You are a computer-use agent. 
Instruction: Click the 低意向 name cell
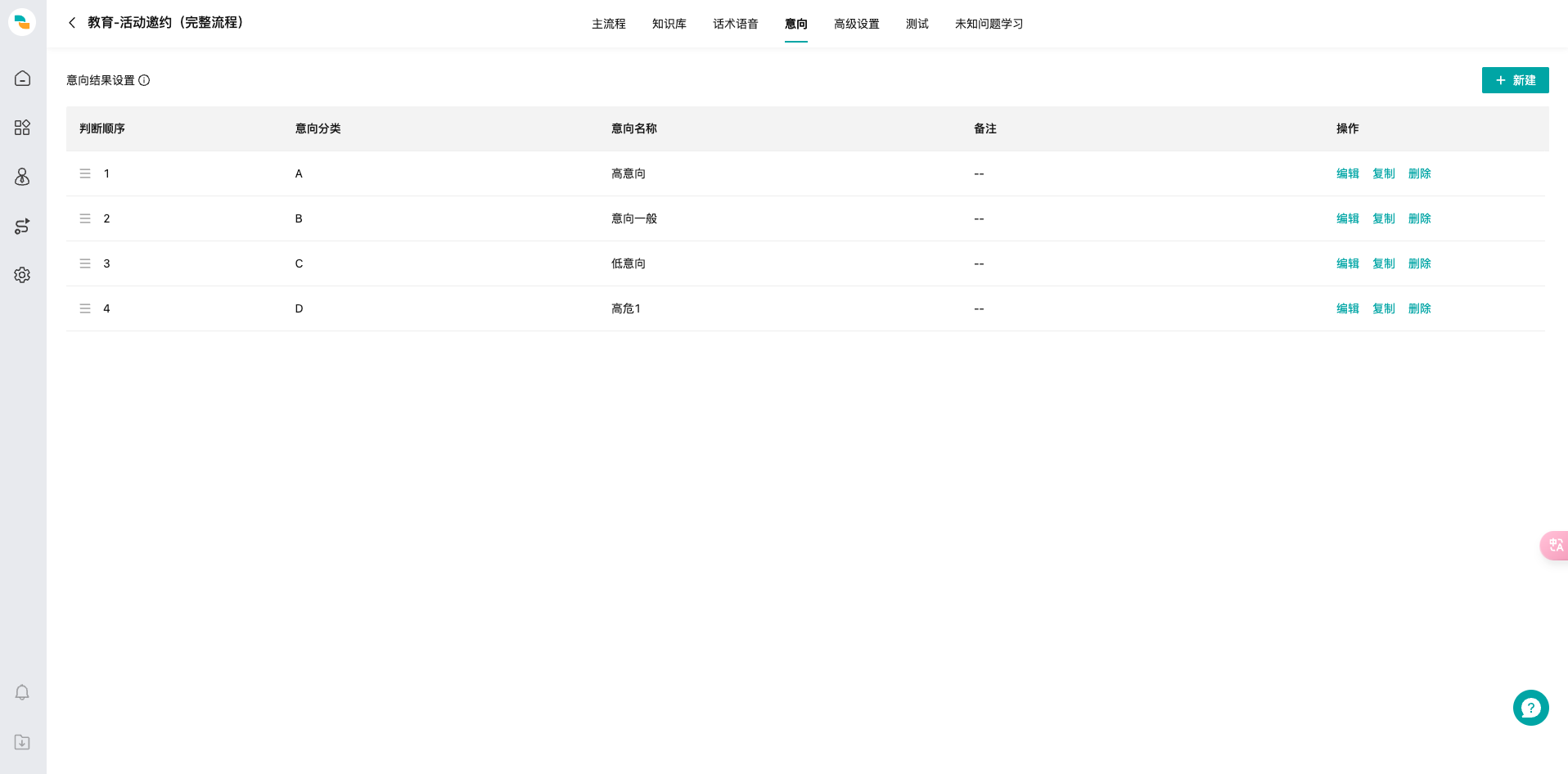pyautogui.click(x=629, y=263)
